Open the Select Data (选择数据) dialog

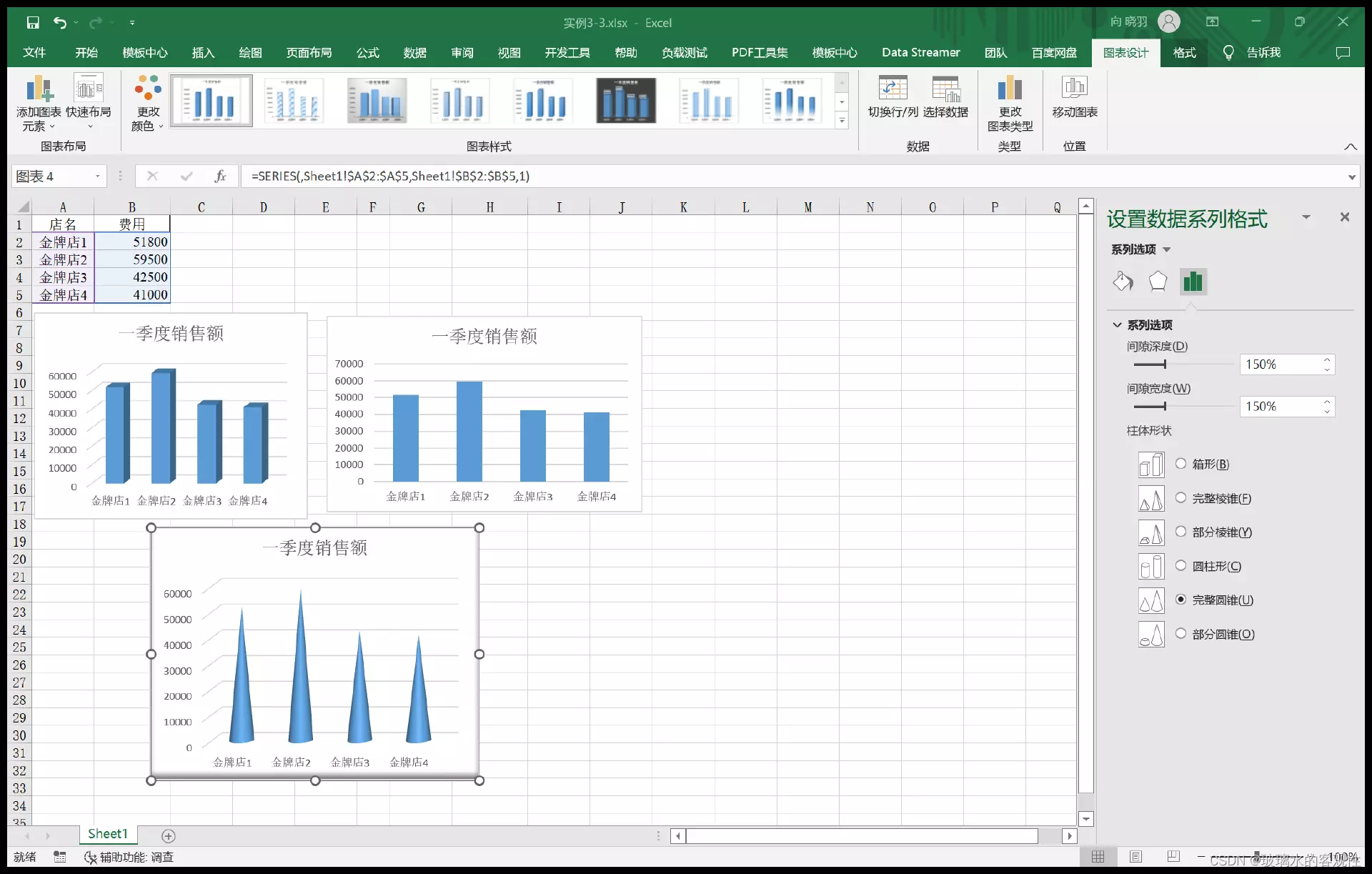[x=945, y=89]
